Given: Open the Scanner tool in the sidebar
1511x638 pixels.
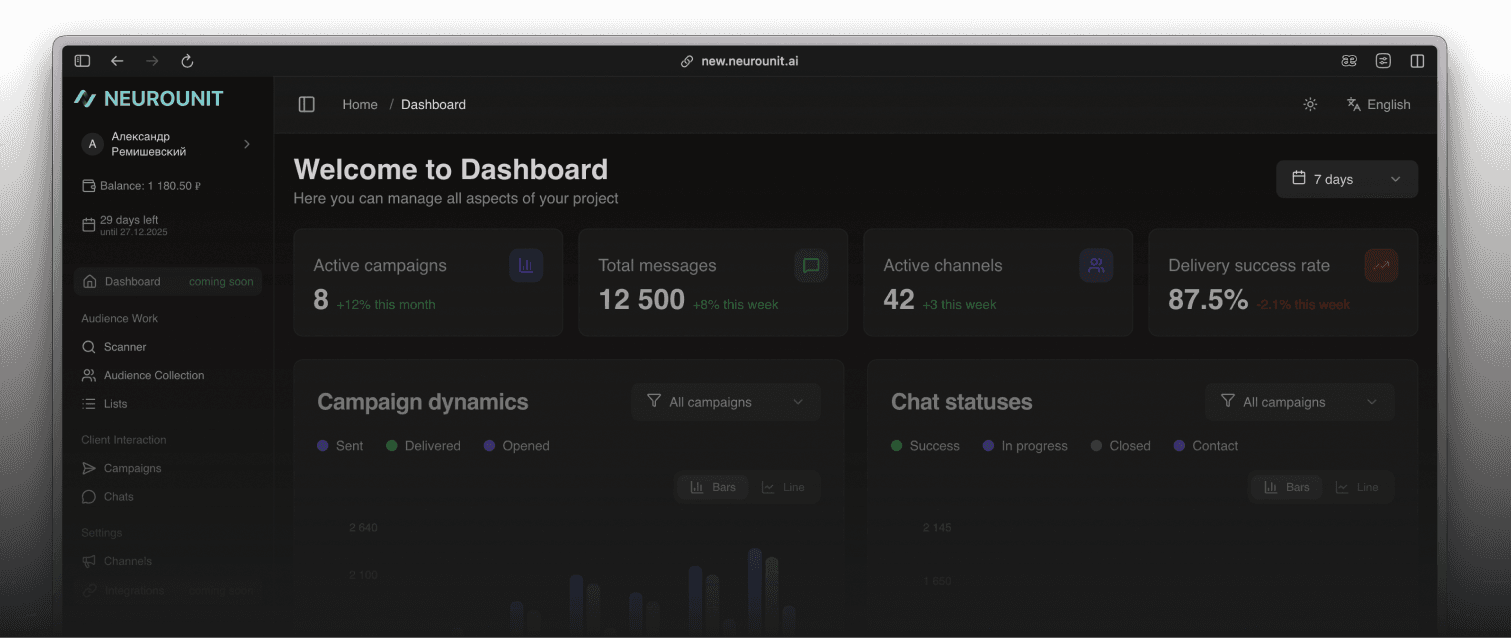Looking at the screenshot, I should click(x=124, y=346).
